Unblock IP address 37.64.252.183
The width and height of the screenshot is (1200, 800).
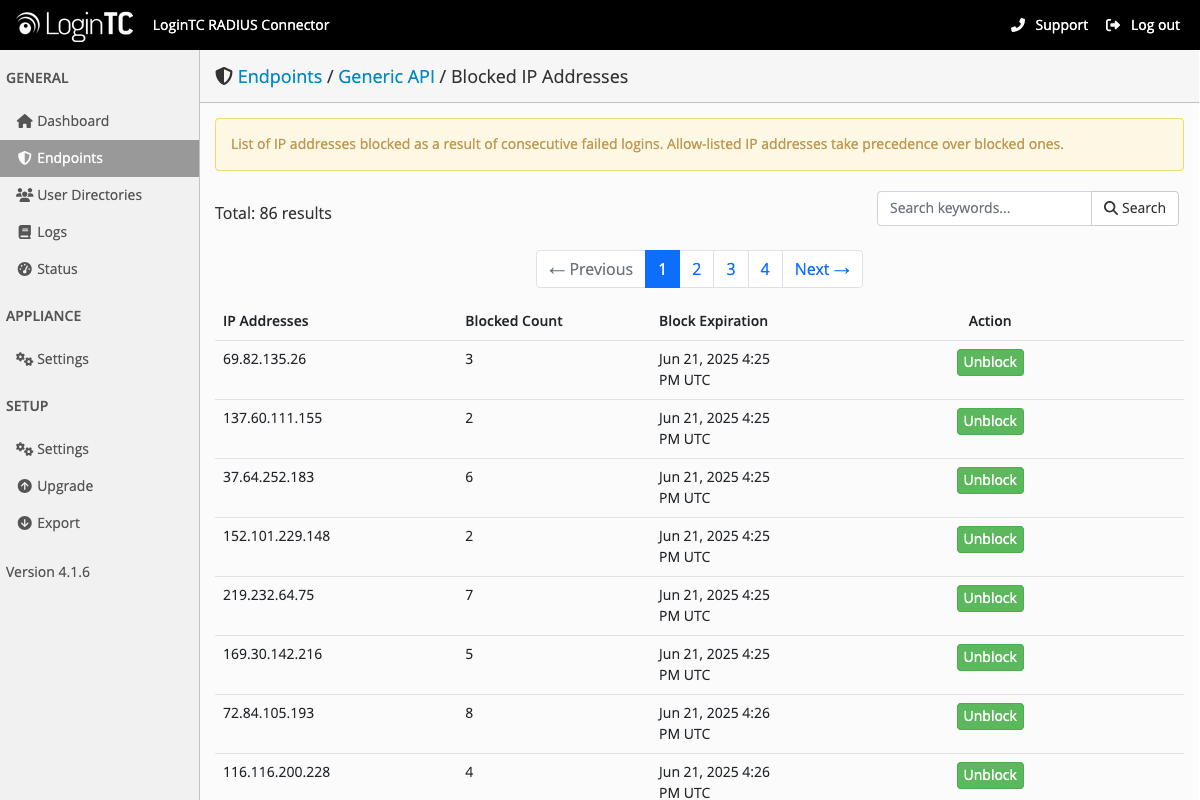coord(990,480)
